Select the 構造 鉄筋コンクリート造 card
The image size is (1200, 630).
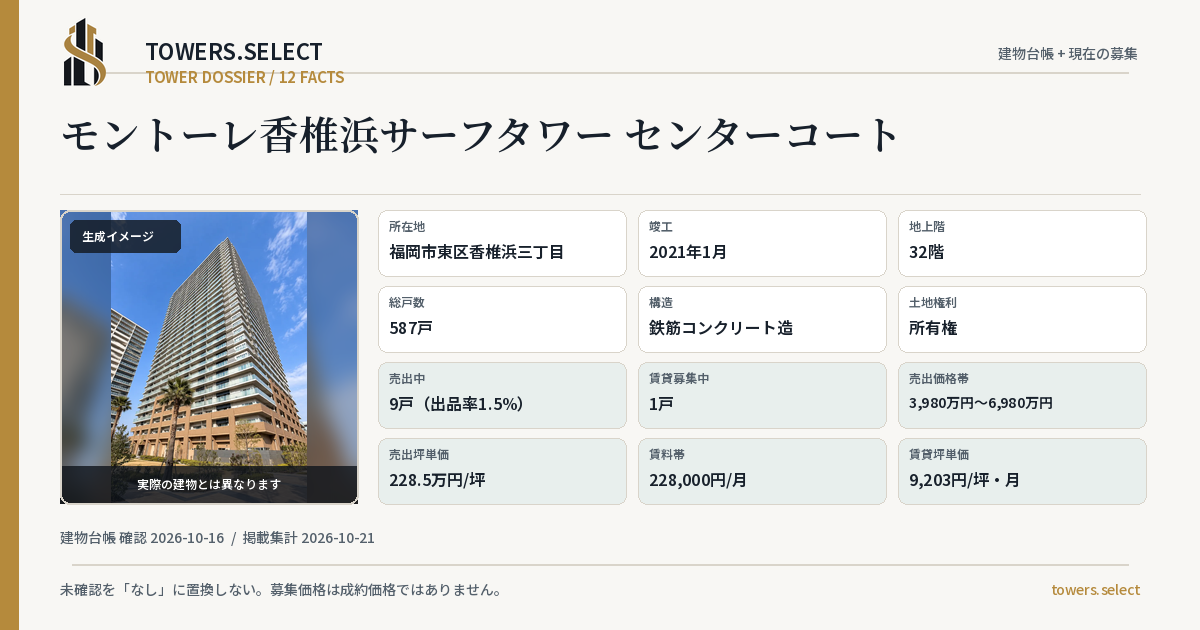762,319
